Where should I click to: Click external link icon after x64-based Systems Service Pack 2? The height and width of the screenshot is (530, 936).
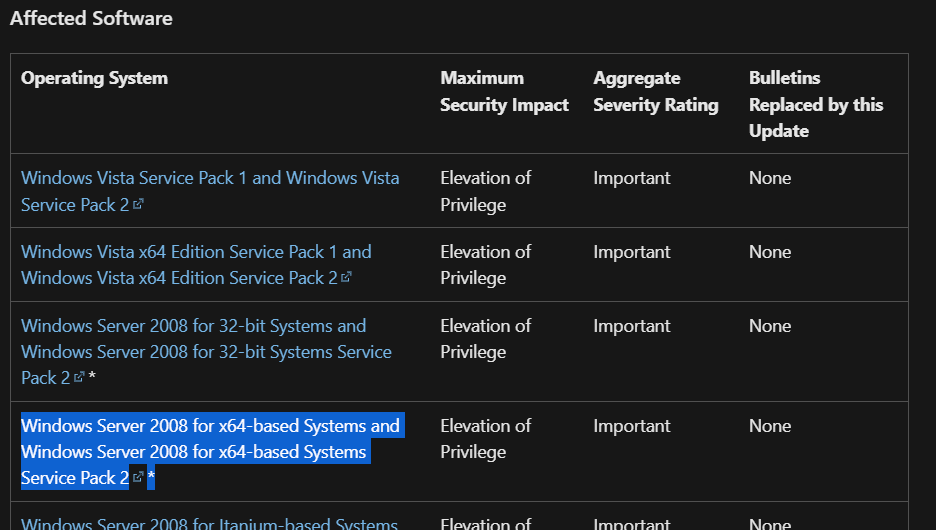click(138, 477)
